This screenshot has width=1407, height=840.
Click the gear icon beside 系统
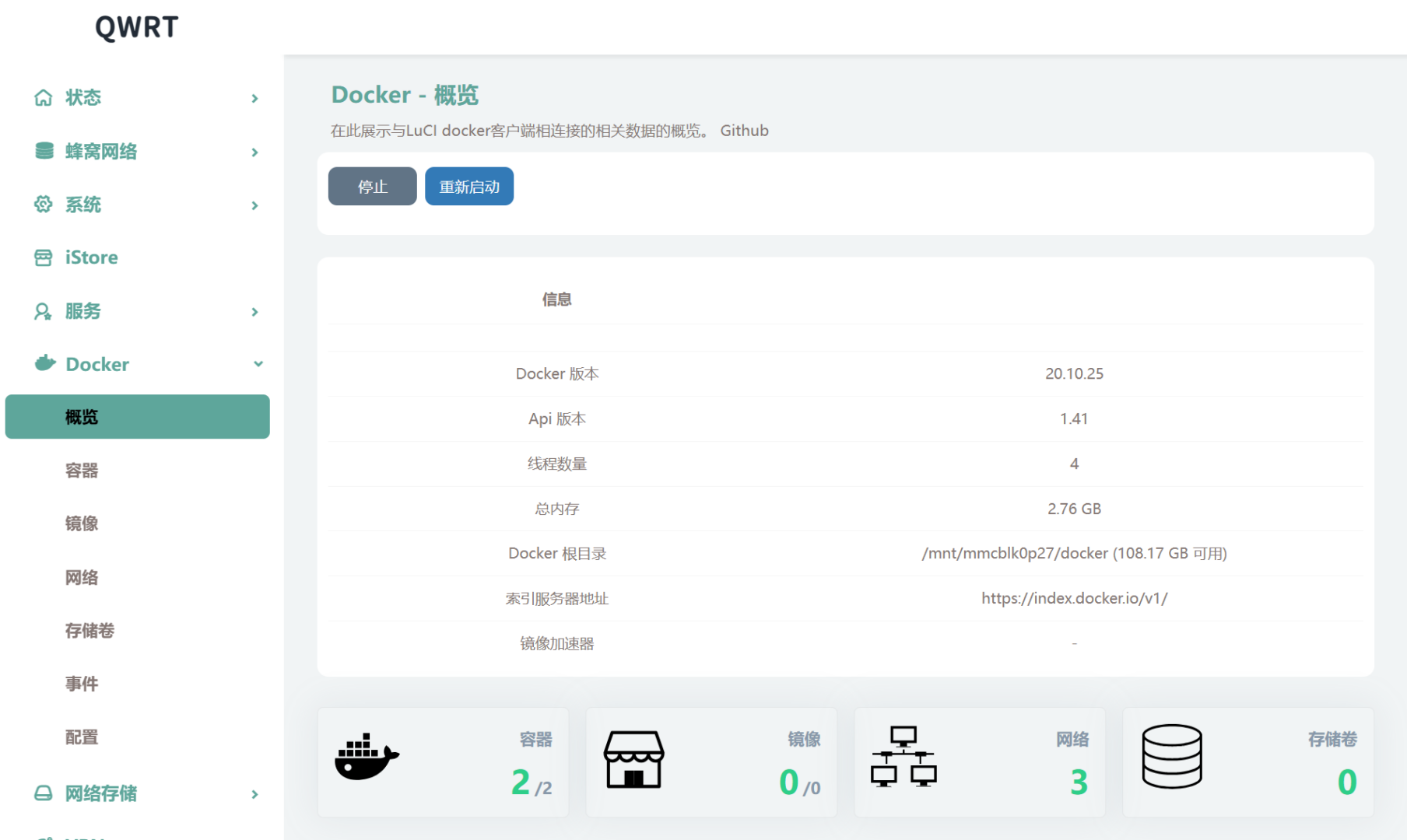(x=44, y=204)
